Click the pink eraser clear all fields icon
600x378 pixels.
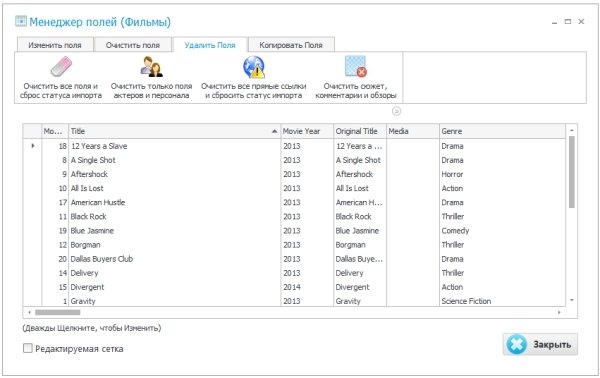pos(61,67)
